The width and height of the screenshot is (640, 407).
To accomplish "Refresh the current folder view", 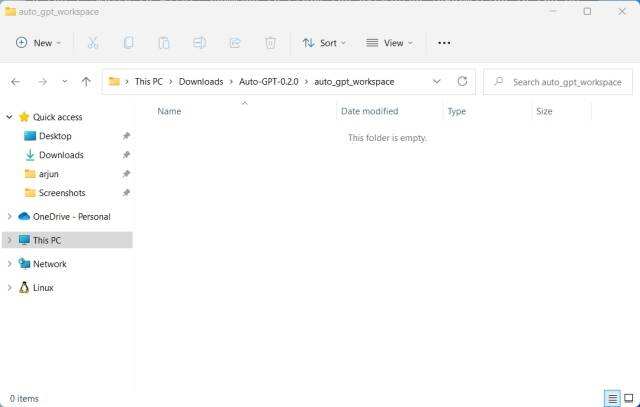I will pyautogui.click(x=462, y=82).
